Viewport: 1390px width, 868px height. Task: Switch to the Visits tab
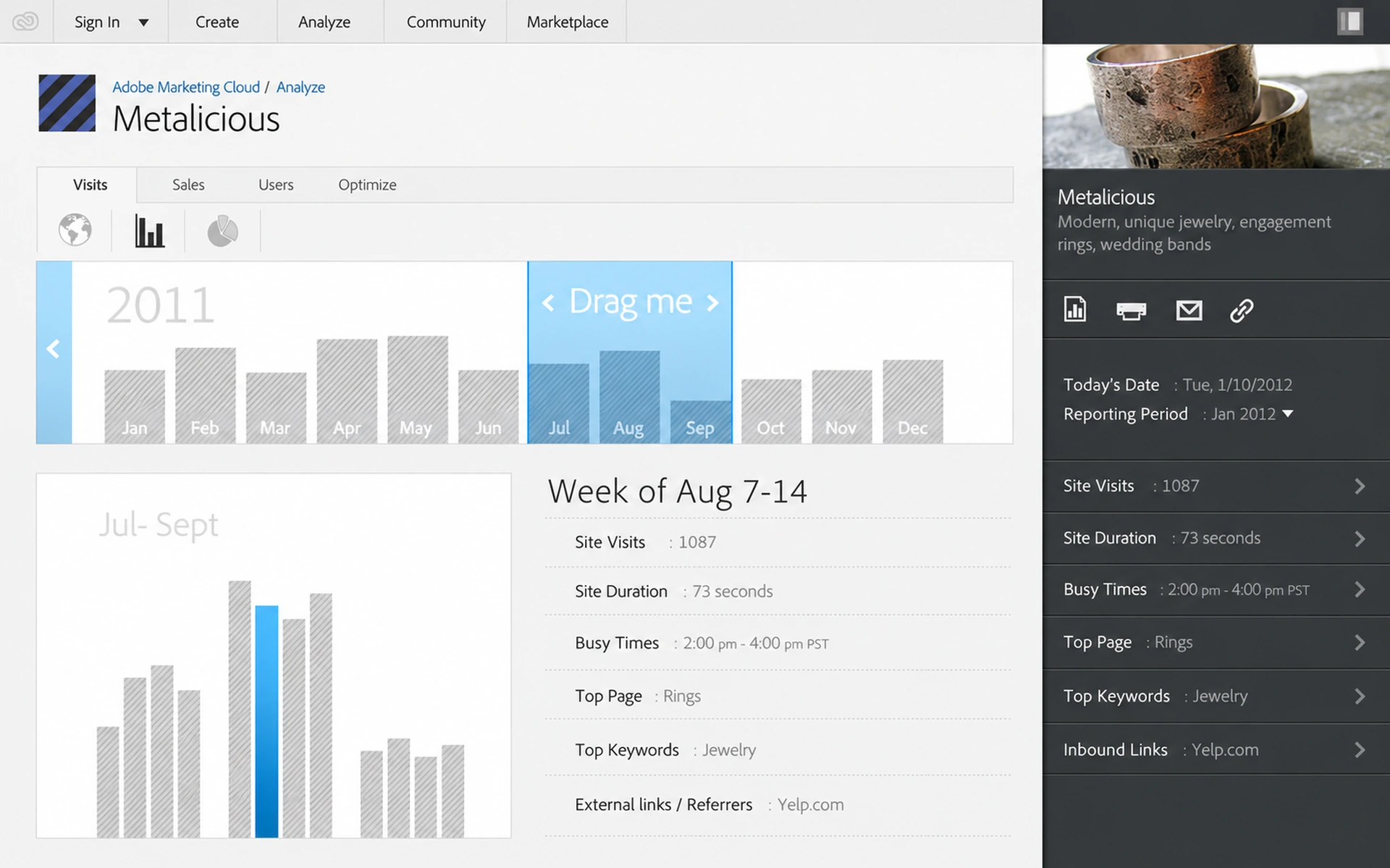[x=90, y=185]
